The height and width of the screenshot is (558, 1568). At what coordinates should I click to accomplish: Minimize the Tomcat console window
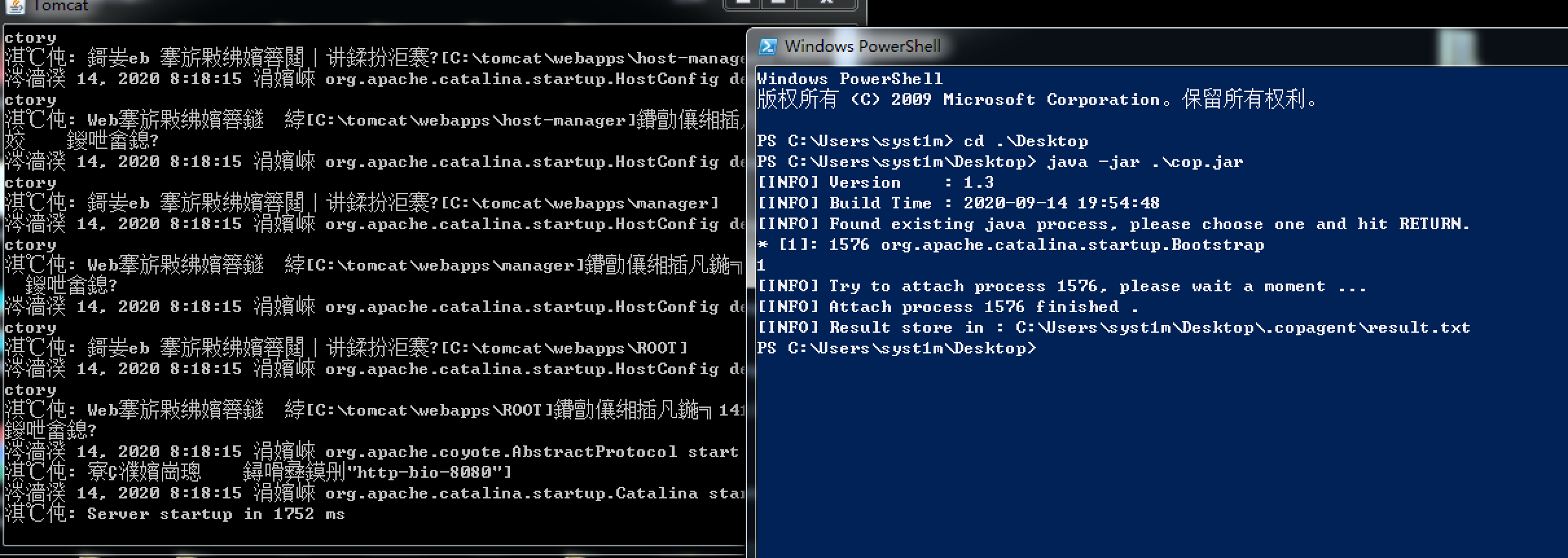pyautogui.click(x=743, y=3)
